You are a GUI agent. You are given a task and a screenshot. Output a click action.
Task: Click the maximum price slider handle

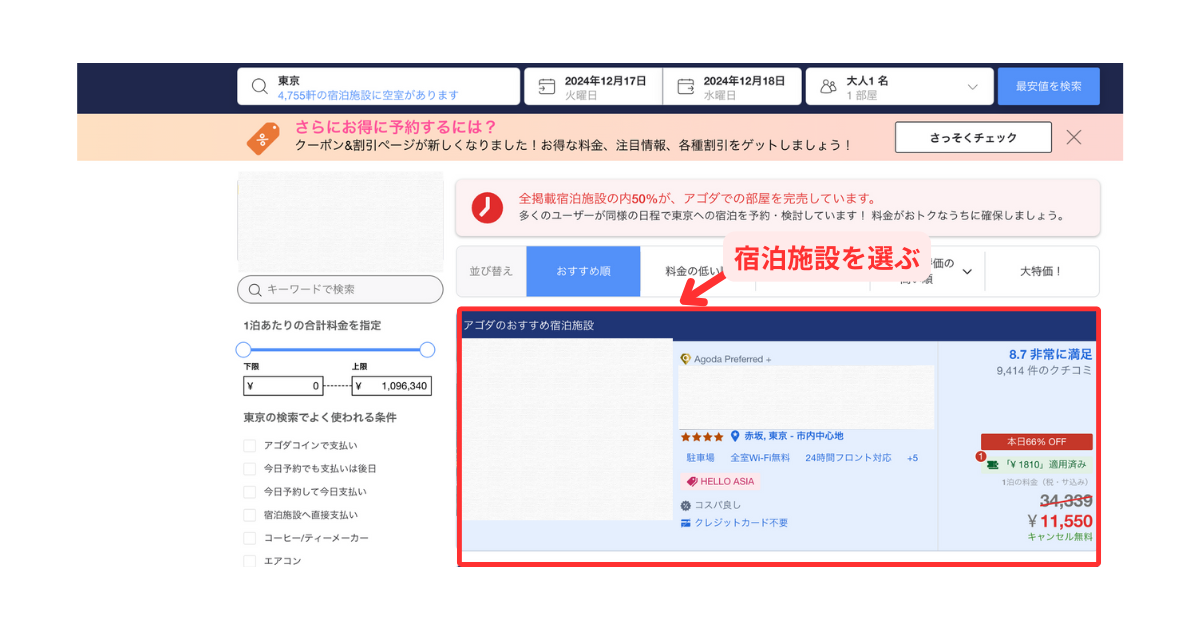[x=427, y=350]
